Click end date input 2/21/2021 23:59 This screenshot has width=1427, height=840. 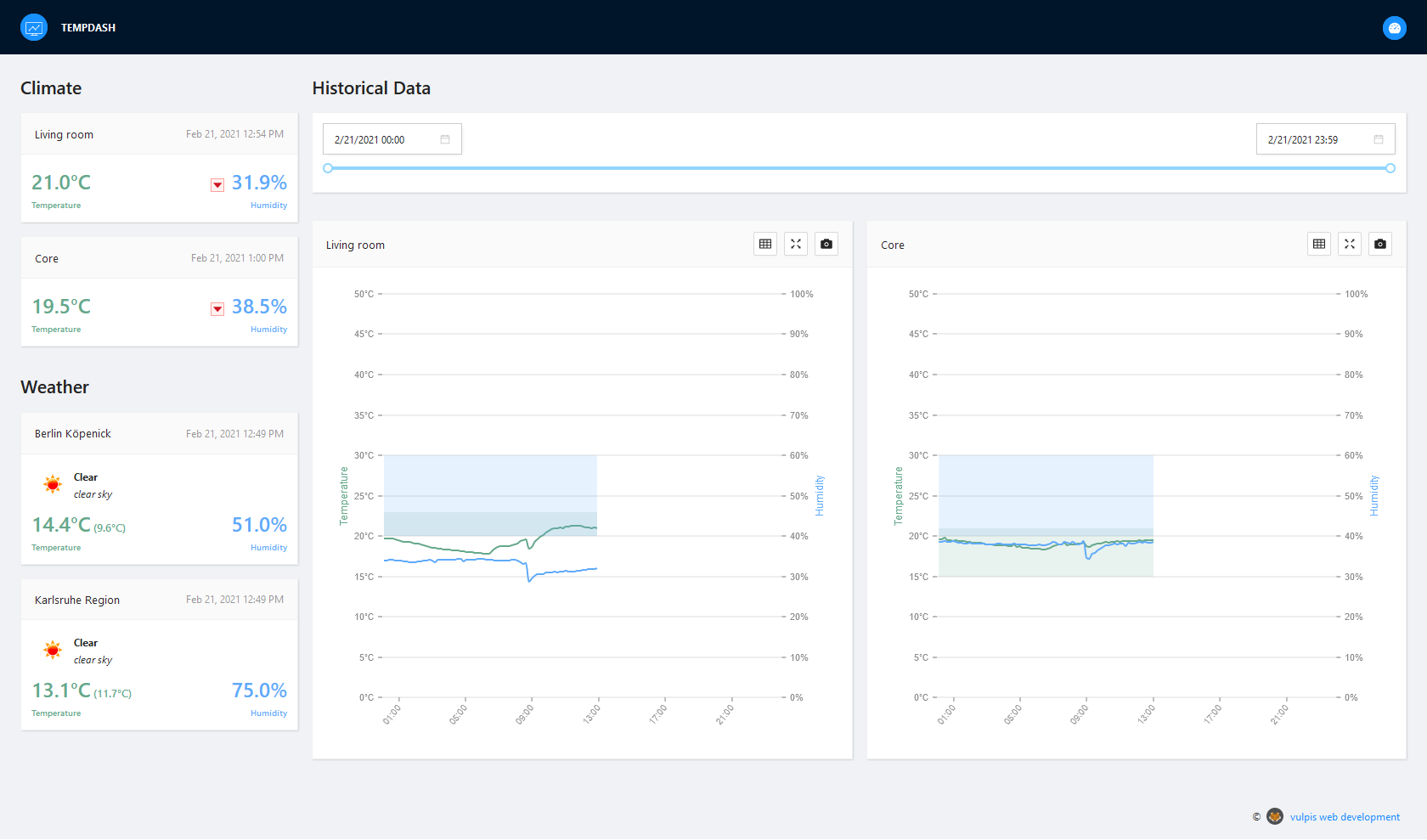1326,139
